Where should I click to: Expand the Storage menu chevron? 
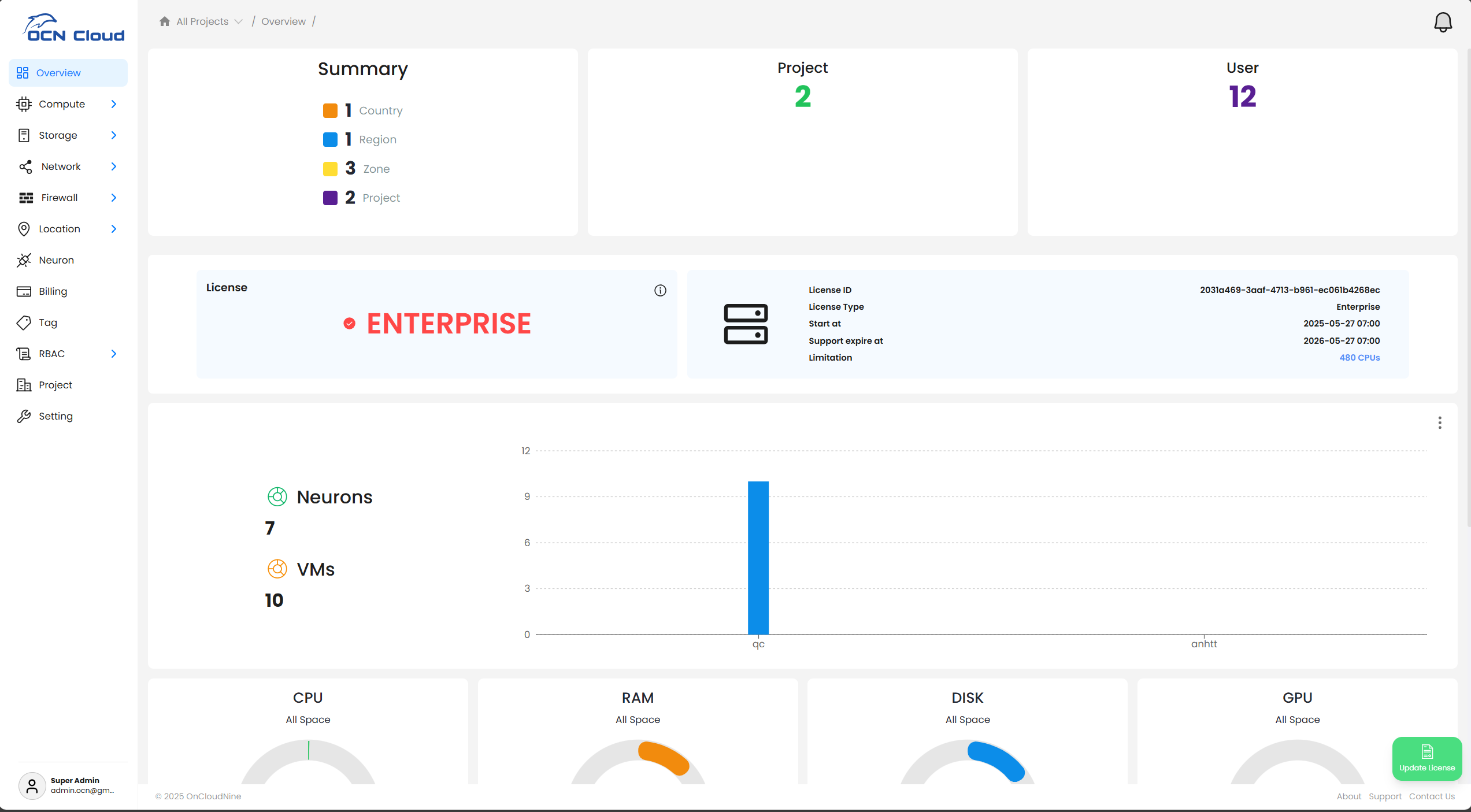click(x=114, y=135)
